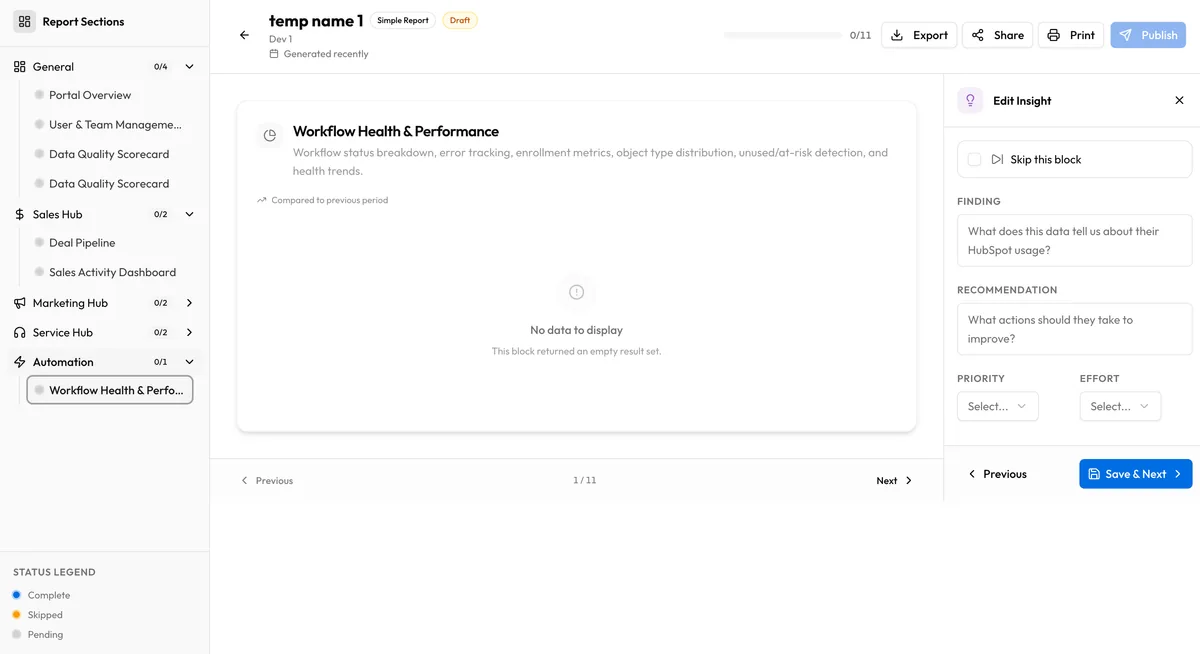
Task: Click the Publish button
Action: pyautogui.click(x=1147, y=34)
